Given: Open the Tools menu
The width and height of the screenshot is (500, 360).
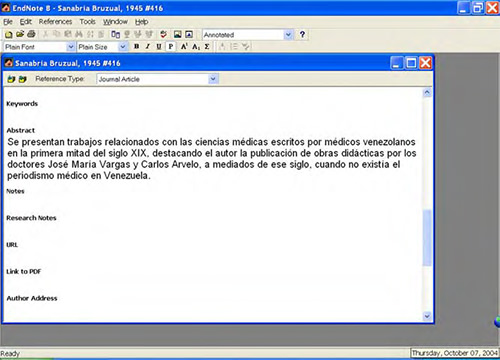Looking at the screenshot, I should (x=88, y=22).
